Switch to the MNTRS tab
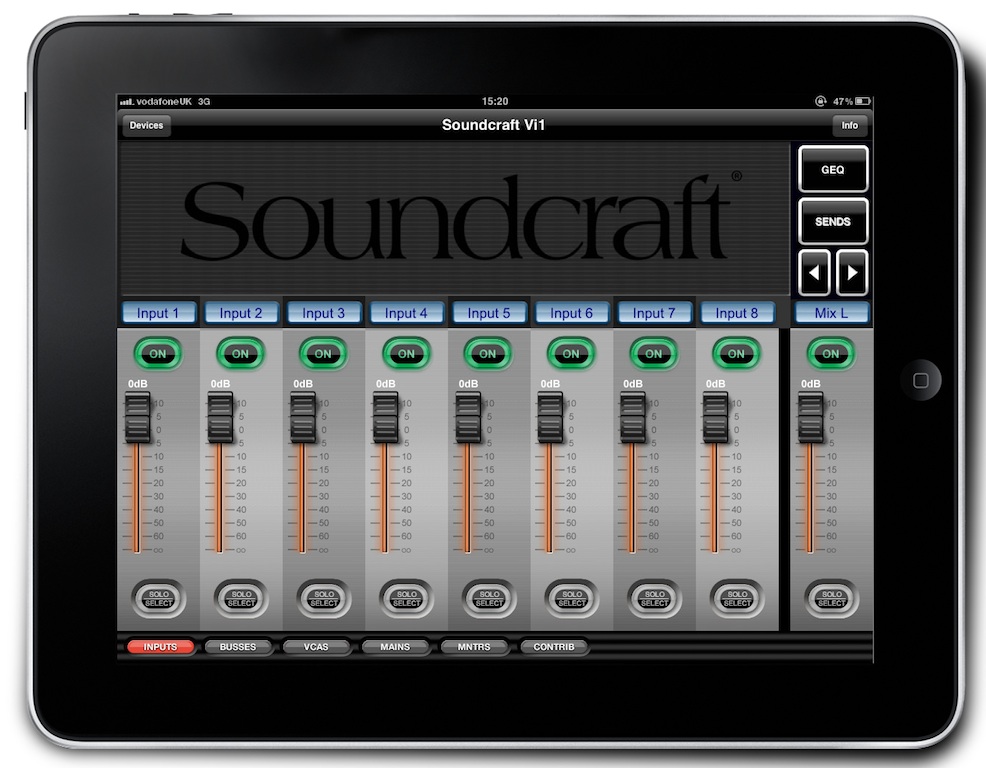The image size is (986, 768). 474,647
